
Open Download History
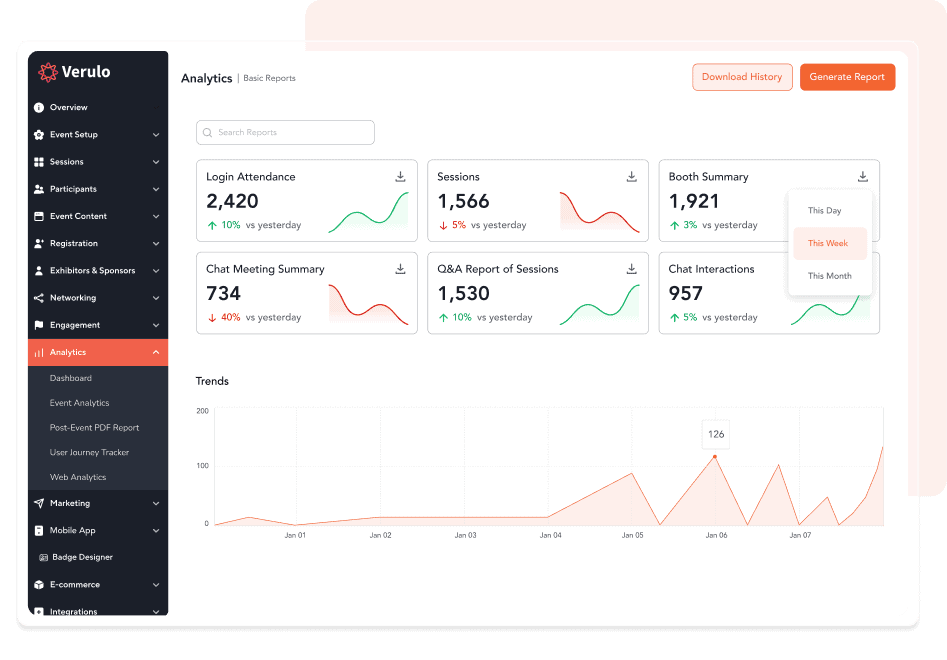[x=742, y=77]
